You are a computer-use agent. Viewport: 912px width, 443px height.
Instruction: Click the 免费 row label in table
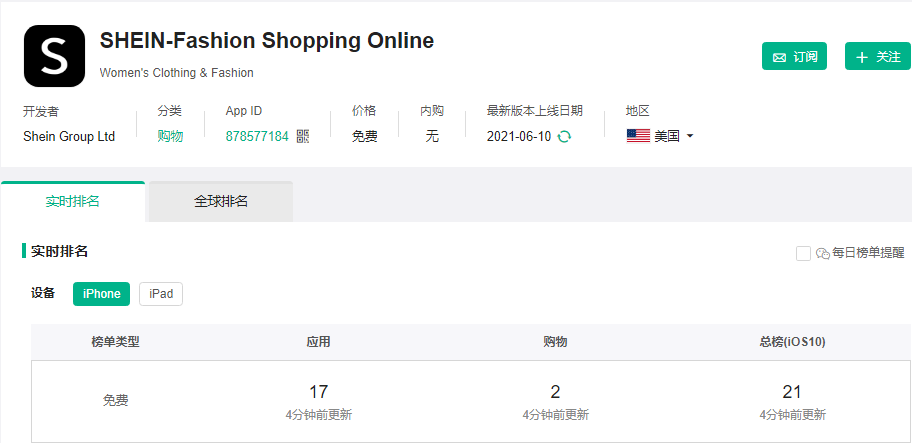115,401
